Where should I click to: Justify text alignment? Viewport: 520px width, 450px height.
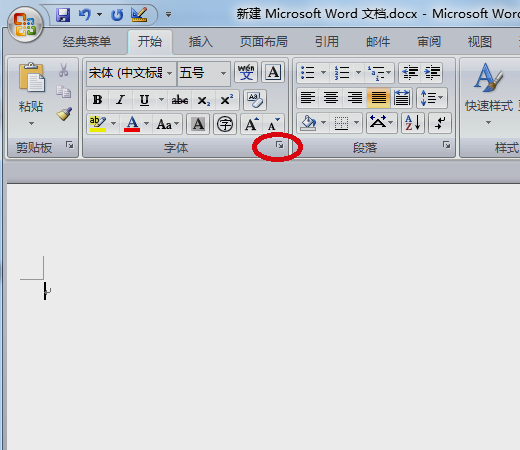(x=379, y=98)
